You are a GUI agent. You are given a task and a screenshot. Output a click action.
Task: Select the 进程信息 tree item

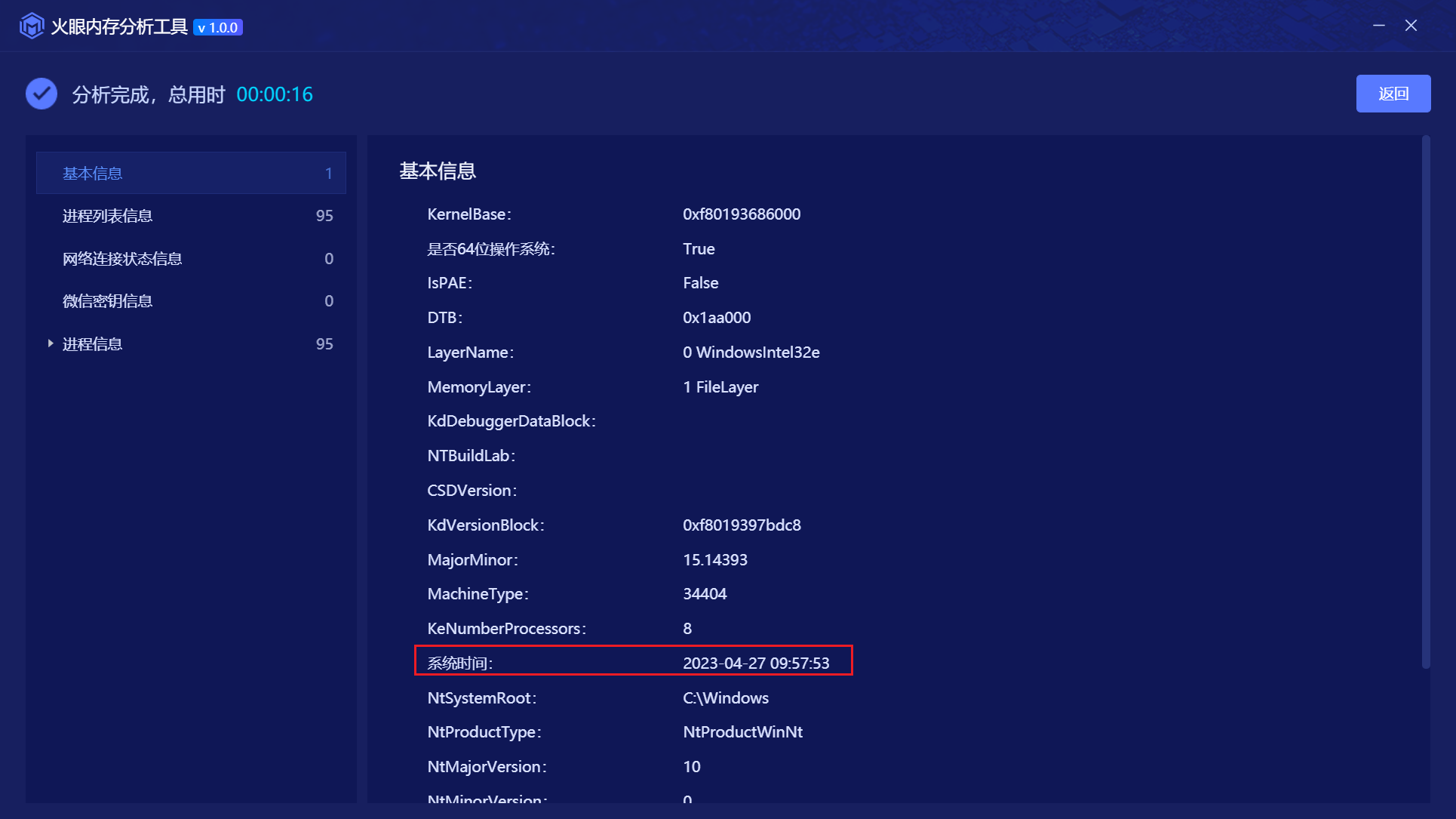(x=93, y=344)
